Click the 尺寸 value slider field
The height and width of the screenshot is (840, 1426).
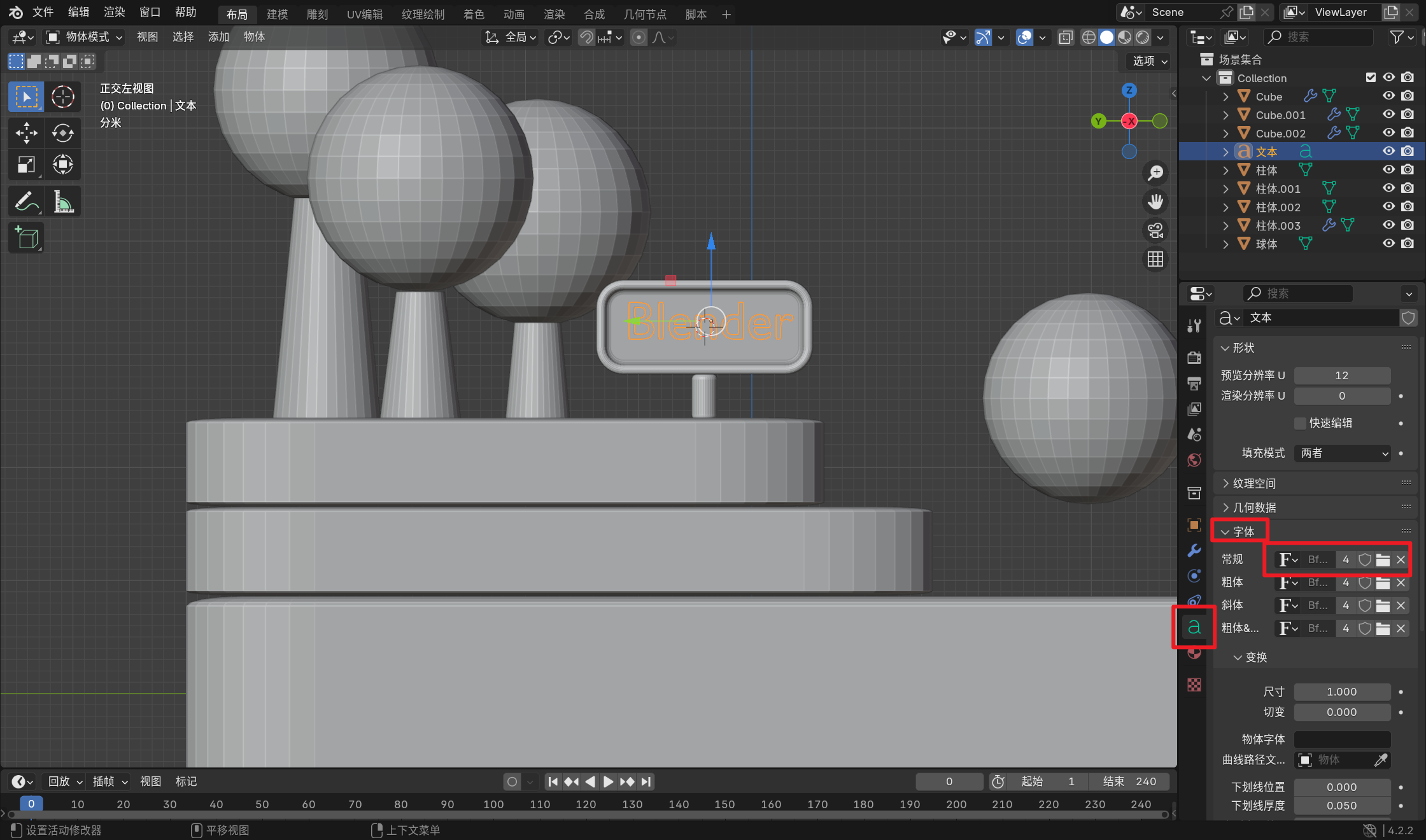pyautogui.click(x=1341, y=692)
